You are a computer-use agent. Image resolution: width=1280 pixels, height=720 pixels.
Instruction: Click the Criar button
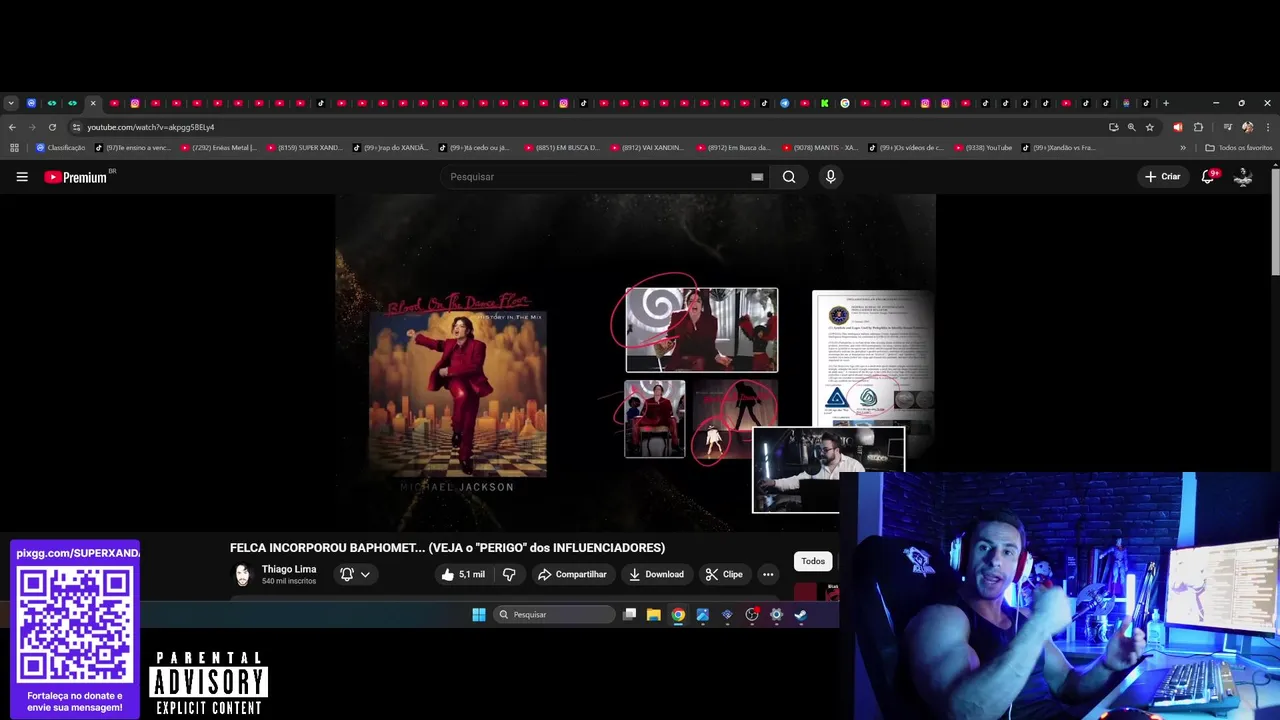pyautogui.click(x=1163, y=177)
